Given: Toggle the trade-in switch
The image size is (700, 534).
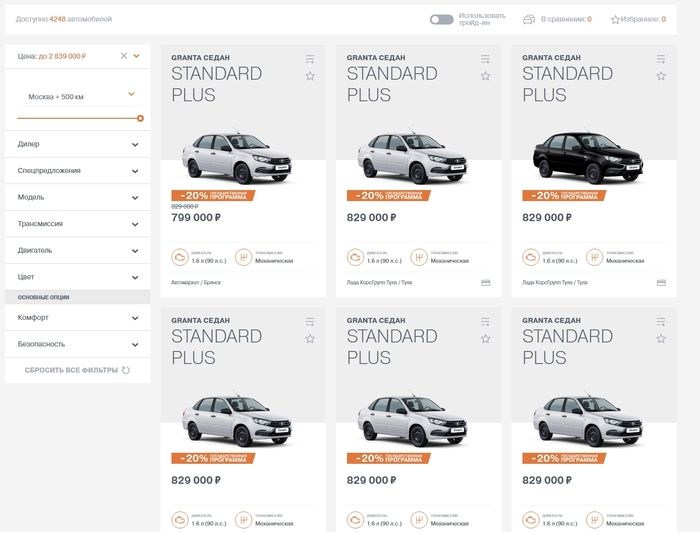Looking at the screenshot, I should (441, 19).
